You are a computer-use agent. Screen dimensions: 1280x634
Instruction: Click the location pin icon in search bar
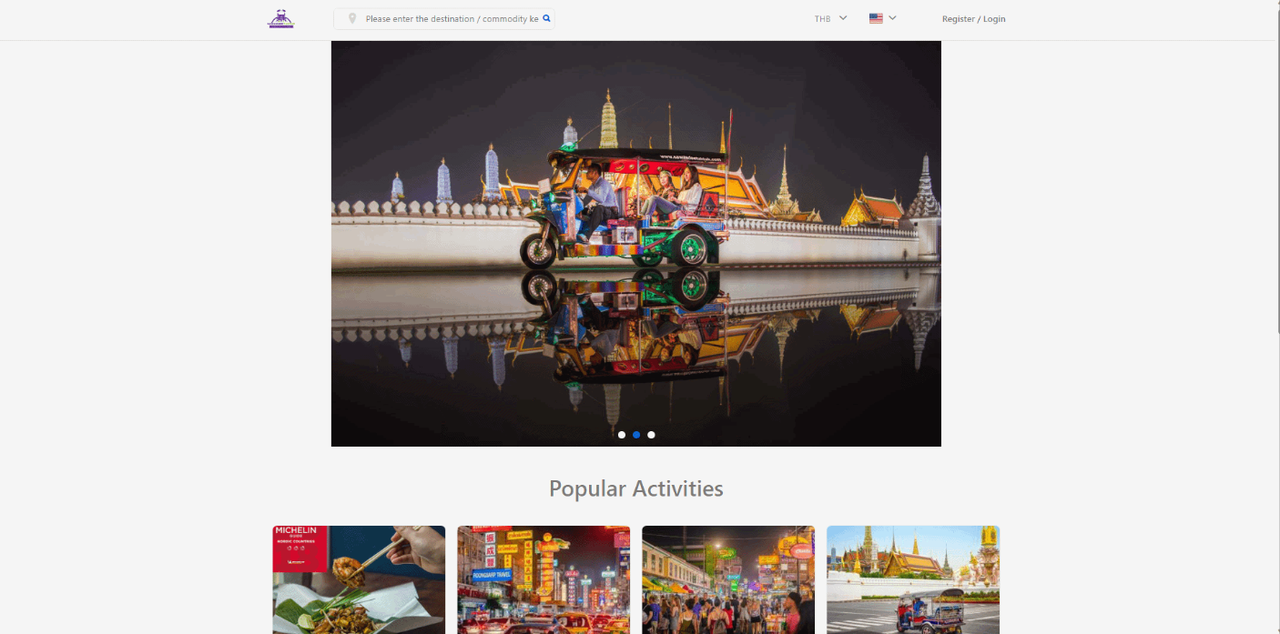(x=352, y=19)
